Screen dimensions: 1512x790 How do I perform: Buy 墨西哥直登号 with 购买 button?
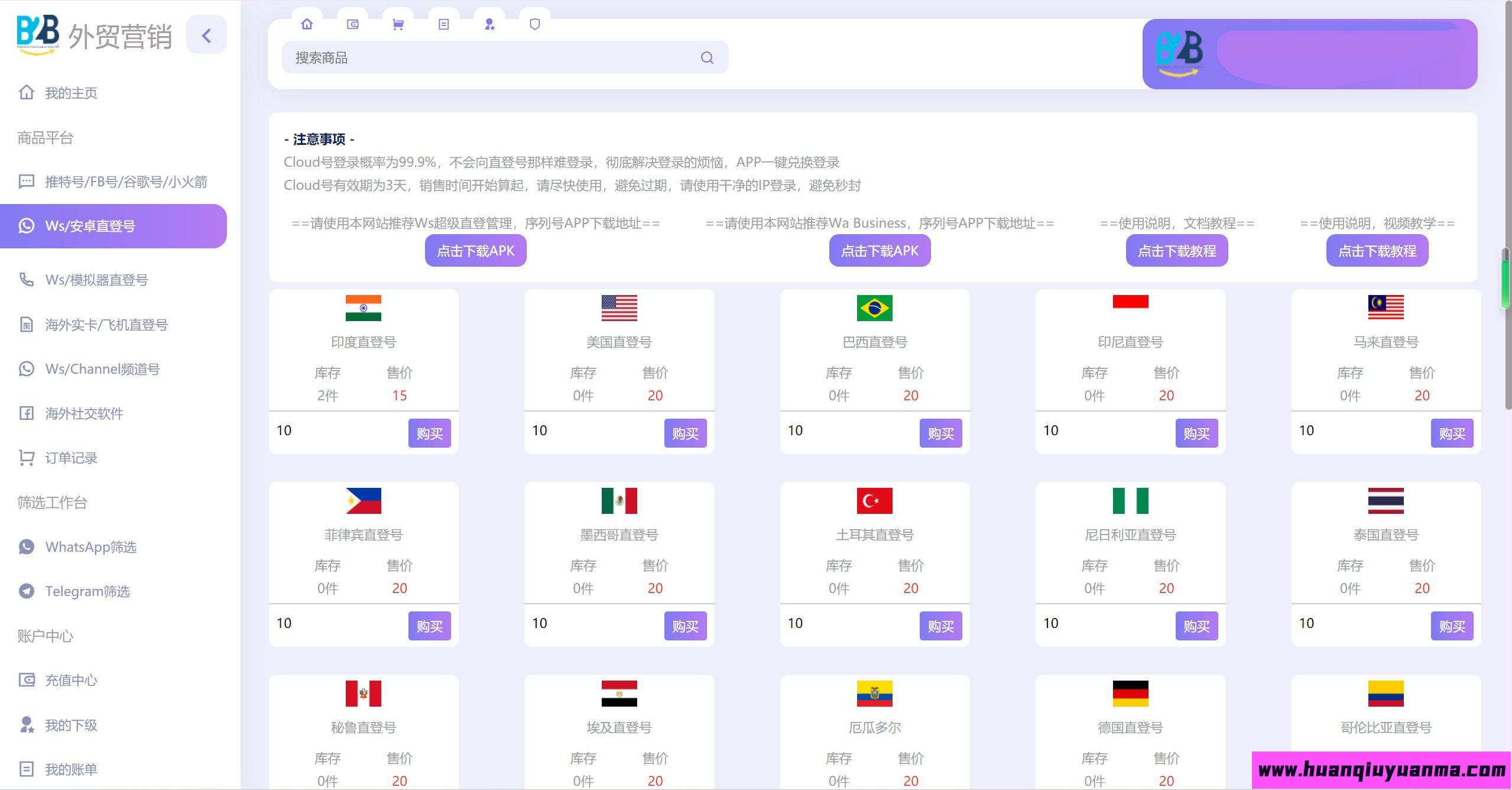[686, 626]
